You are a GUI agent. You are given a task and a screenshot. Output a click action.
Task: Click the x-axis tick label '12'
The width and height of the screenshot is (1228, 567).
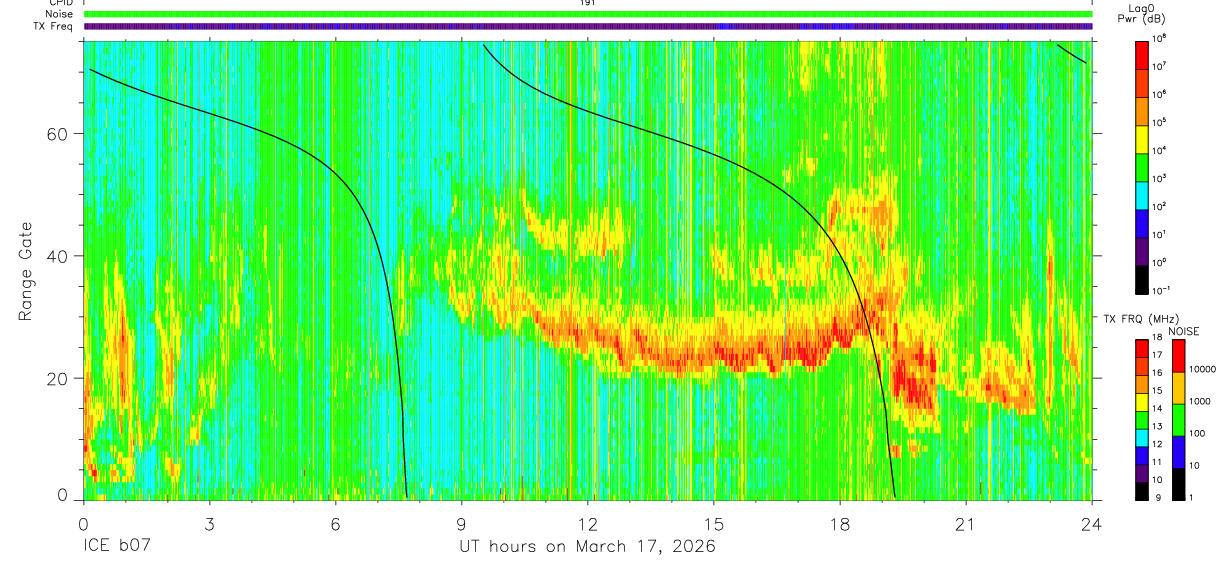coord(588,524)
